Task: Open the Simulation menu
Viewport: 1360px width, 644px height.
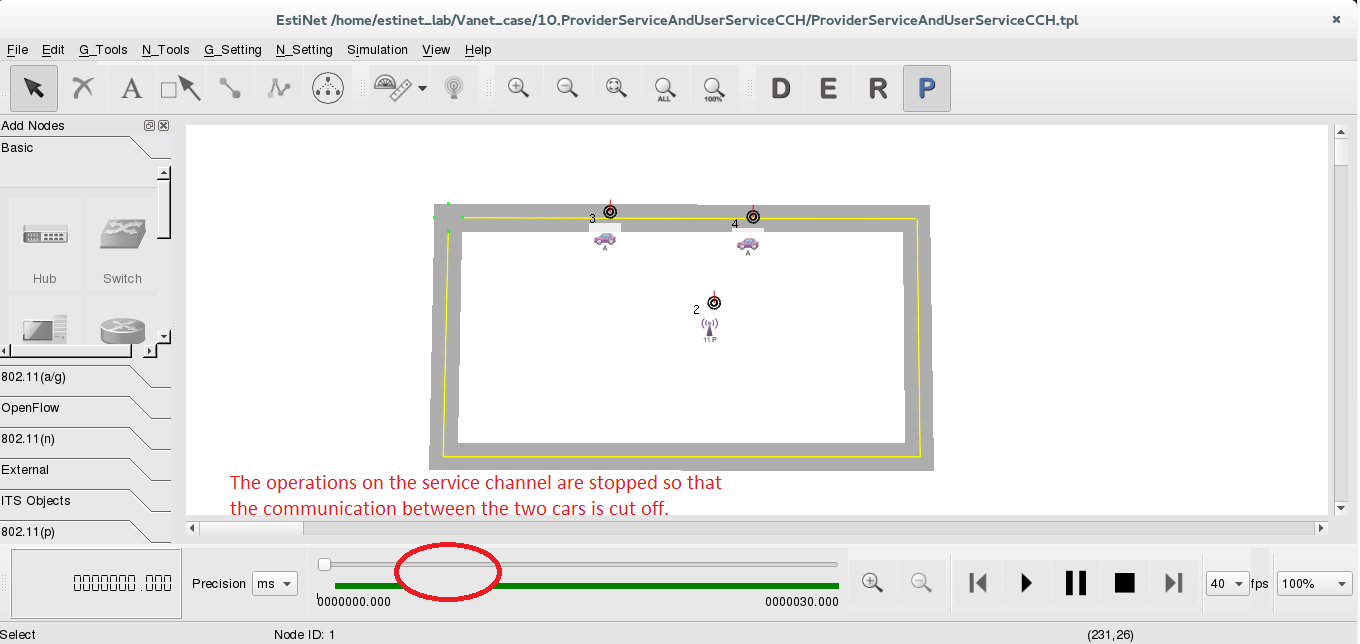Action: click(377, 49)
